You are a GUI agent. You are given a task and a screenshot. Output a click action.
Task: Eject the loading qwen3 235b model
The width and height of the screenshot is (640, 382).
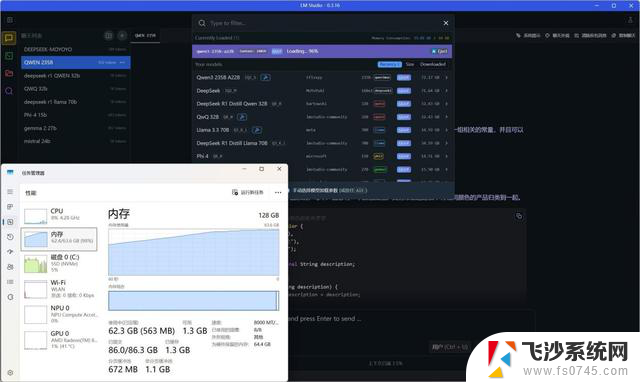point(440,51)
